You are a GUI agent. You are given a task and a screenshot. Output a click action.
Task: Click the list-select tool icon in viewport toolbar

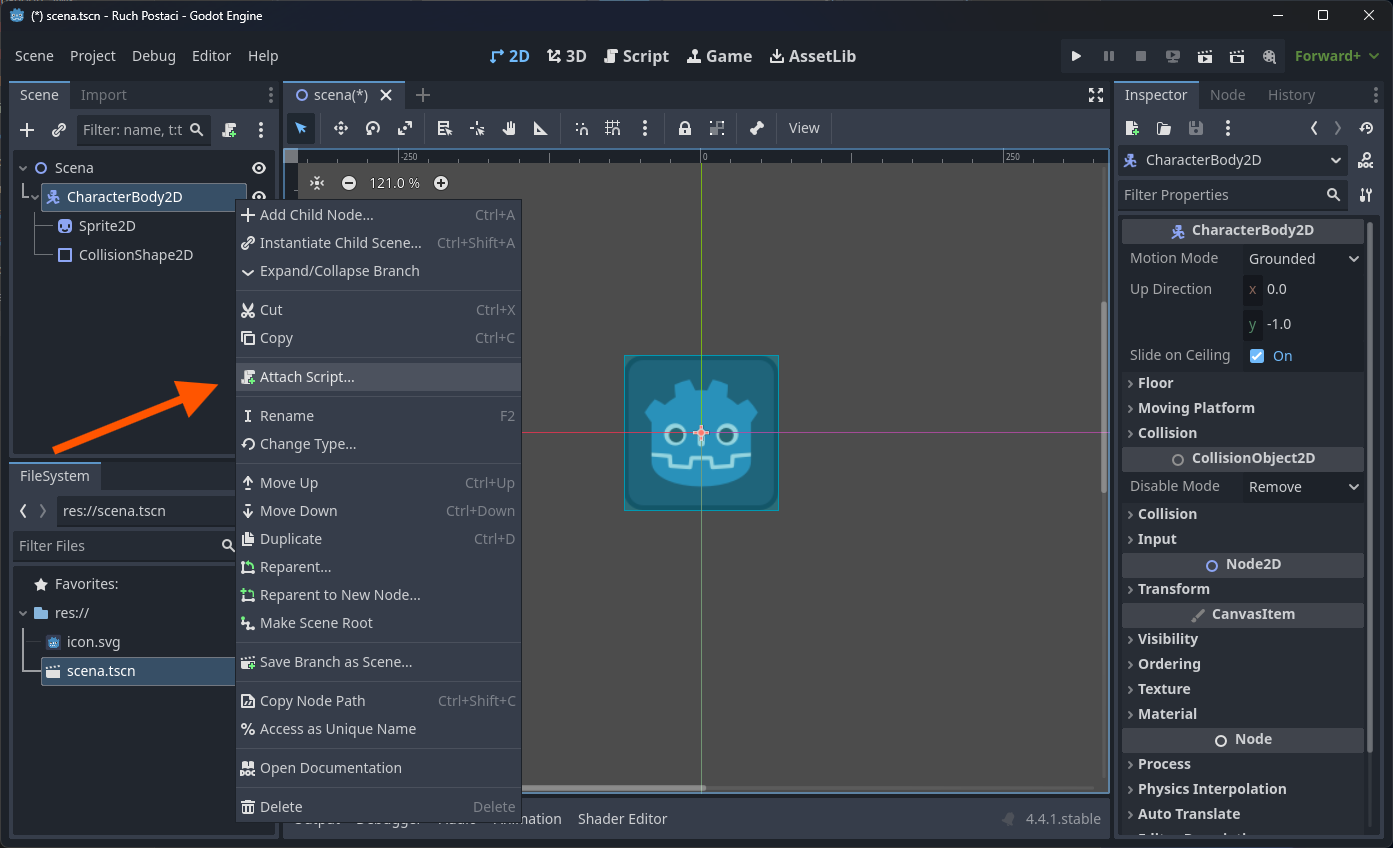coord(445,128)
